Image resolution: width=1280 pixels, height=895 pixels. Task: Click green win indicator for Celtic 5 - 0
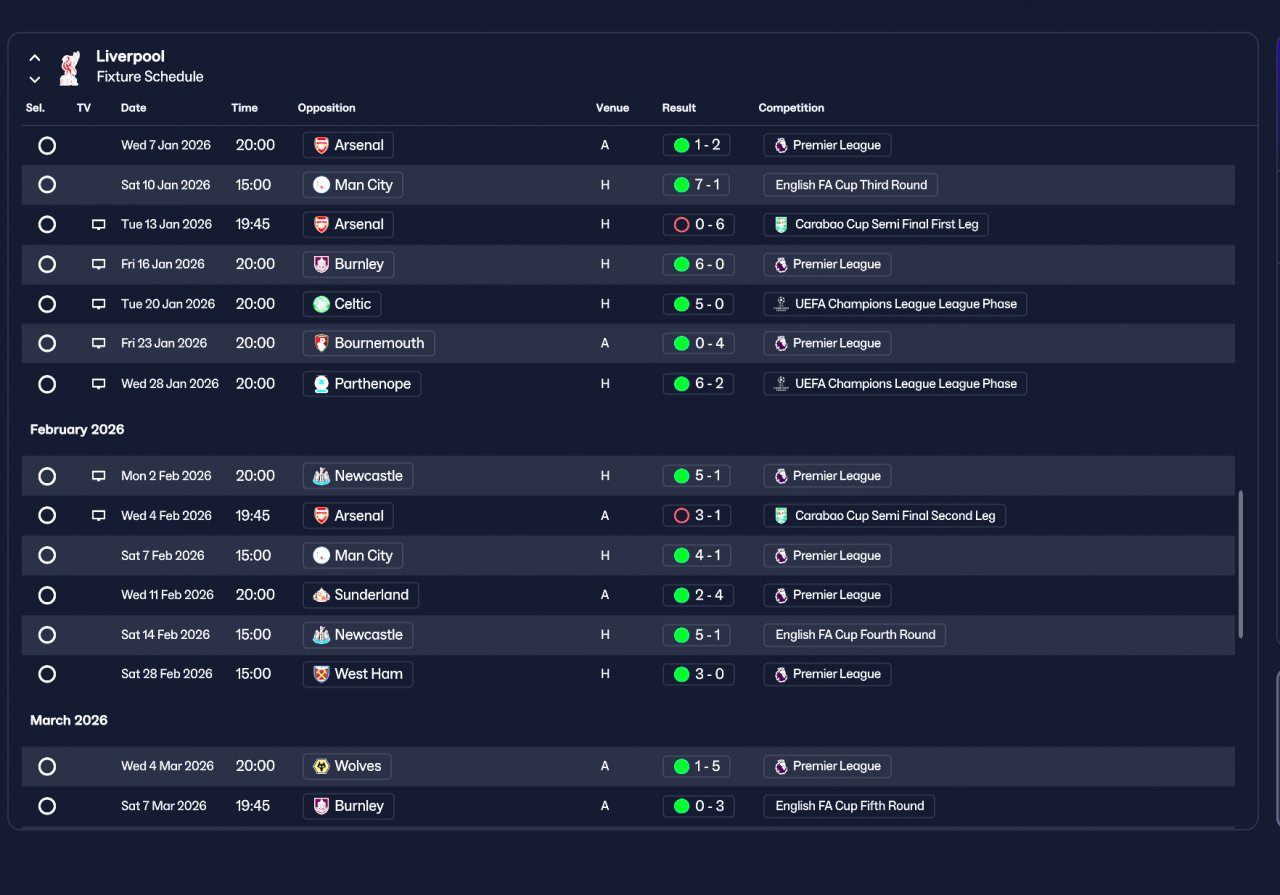[682, 304]
